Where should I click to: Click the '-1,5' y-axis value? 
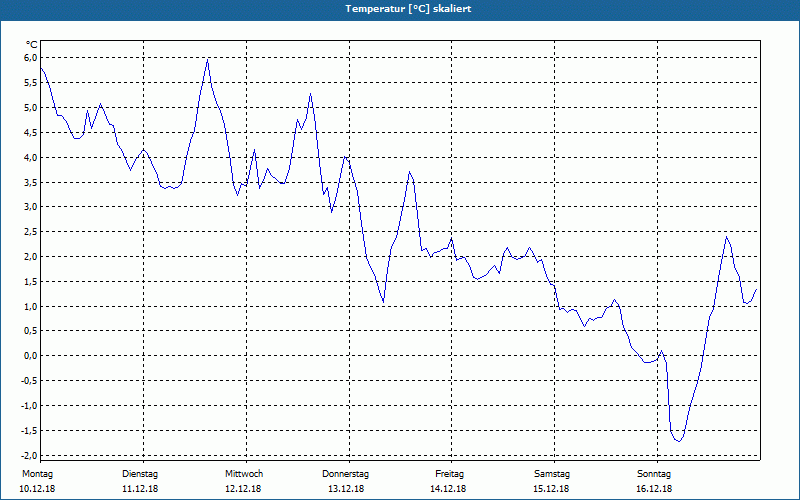[30, 431]
